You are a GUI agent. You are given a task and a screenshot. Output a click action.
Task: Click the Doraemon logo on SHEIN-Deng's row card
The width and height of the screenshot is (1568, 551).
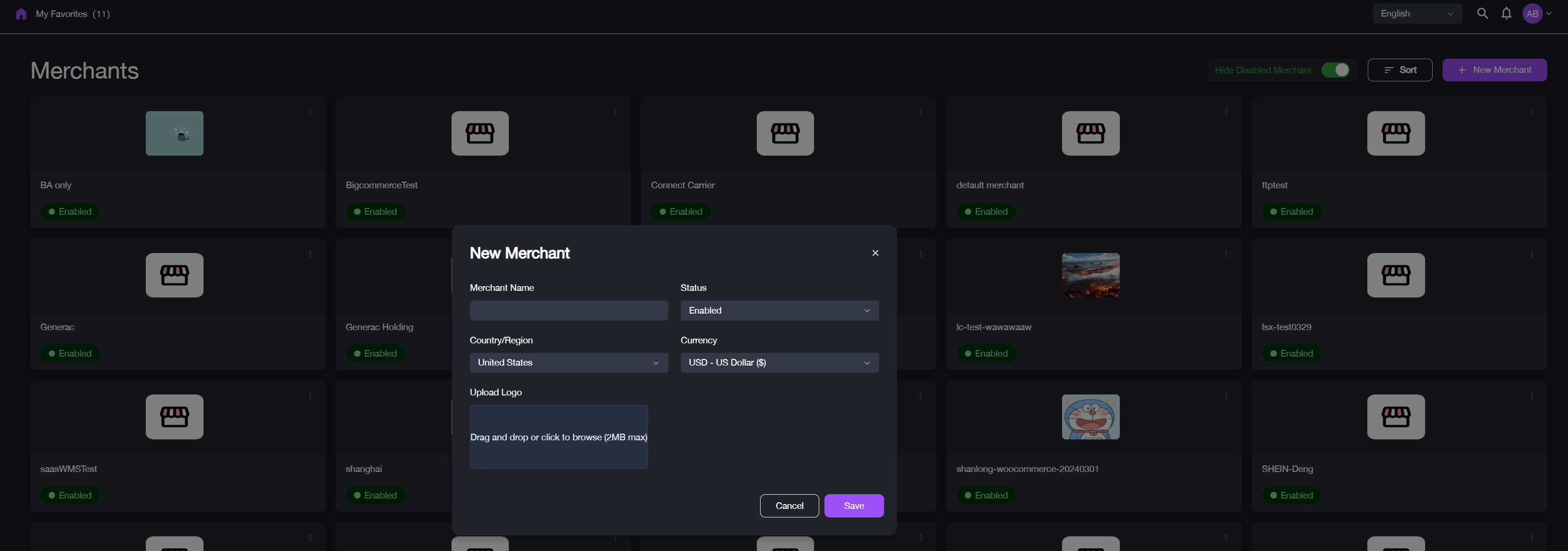tap(1091, 417)
